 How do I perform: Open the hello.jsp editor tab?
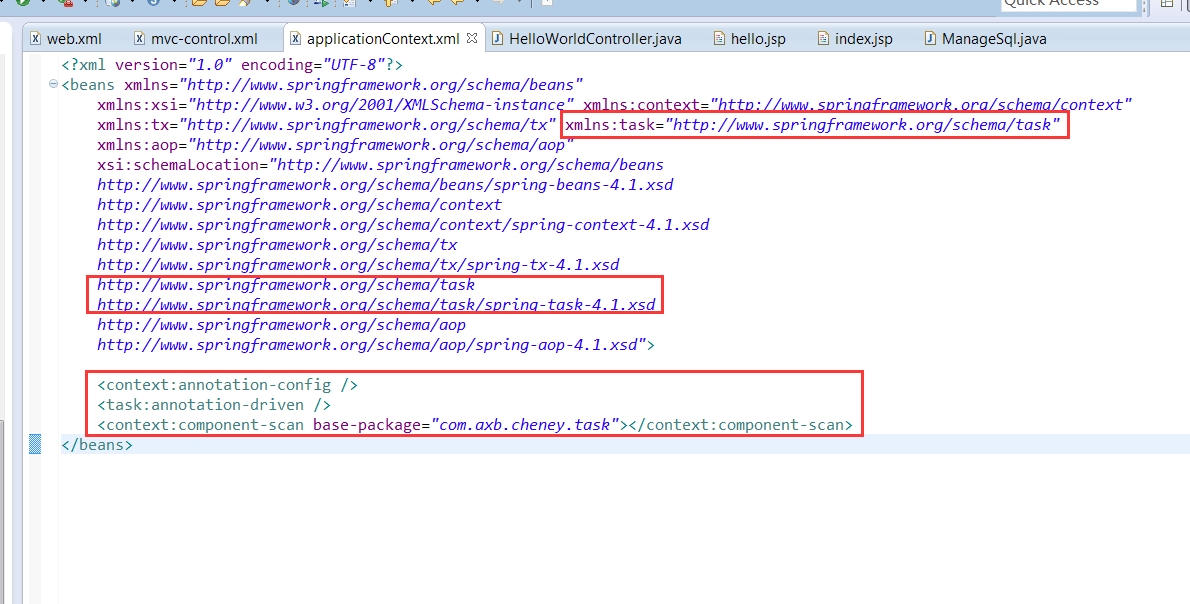tap(749, 39)
